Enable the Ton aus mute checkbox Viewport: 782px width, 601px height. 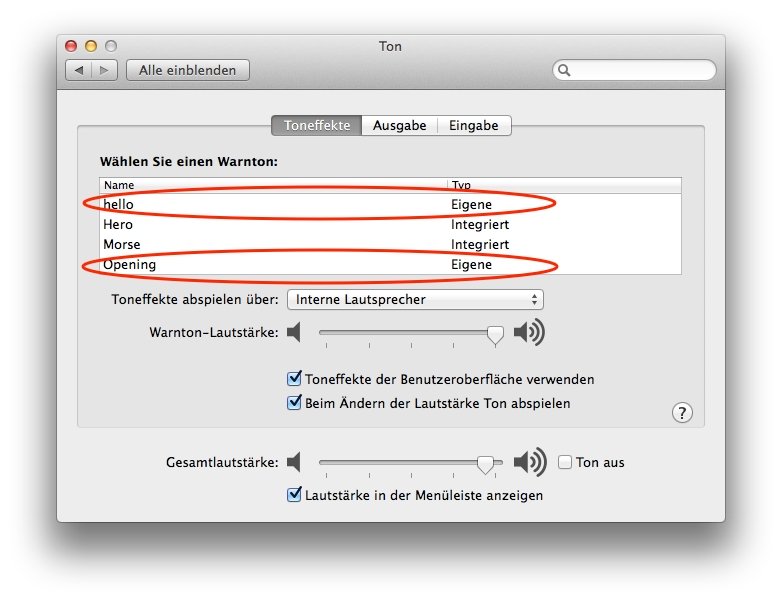coord(565,462)
